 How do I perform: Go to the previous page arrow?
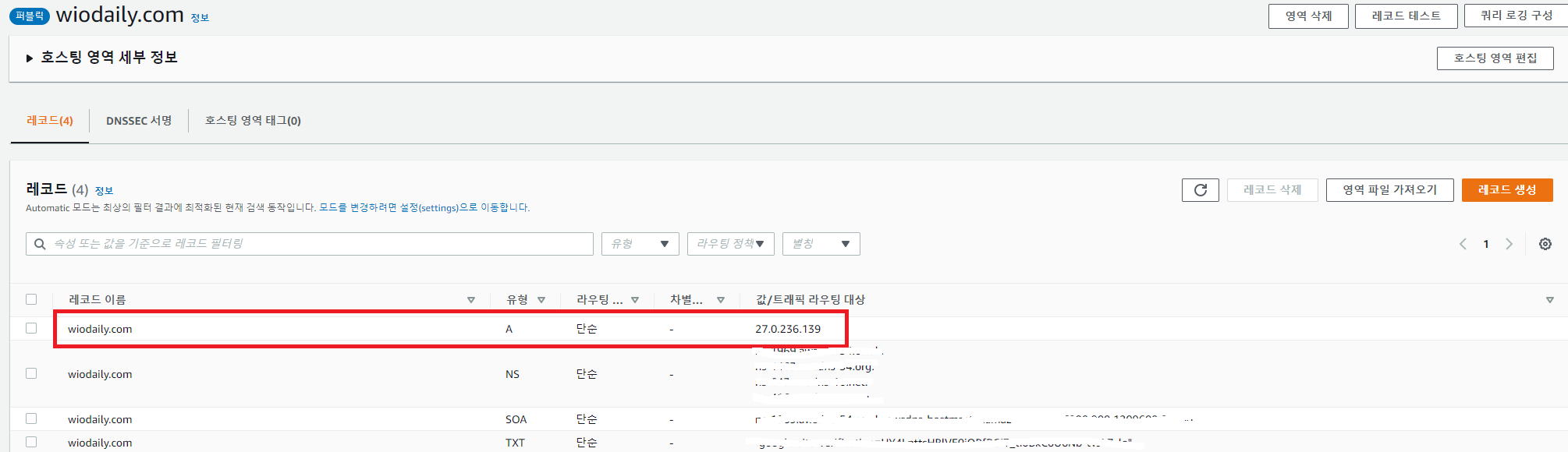1463,244
